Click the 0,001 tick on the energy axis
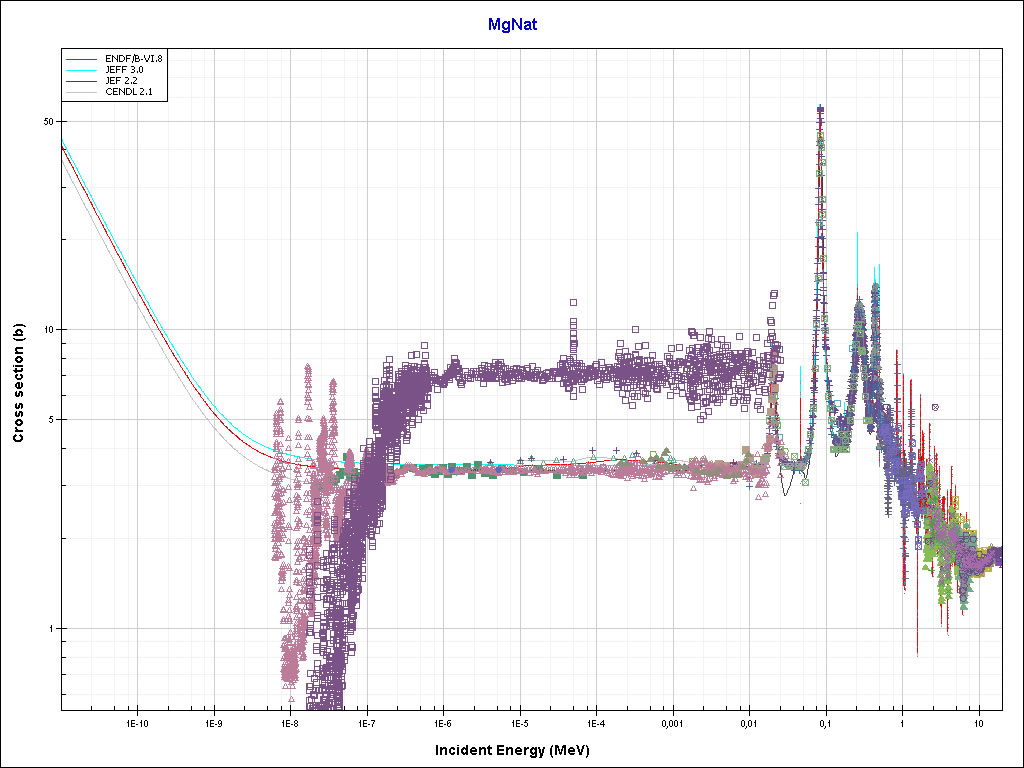Screen dimensions: 1024x768 [671, 722]
